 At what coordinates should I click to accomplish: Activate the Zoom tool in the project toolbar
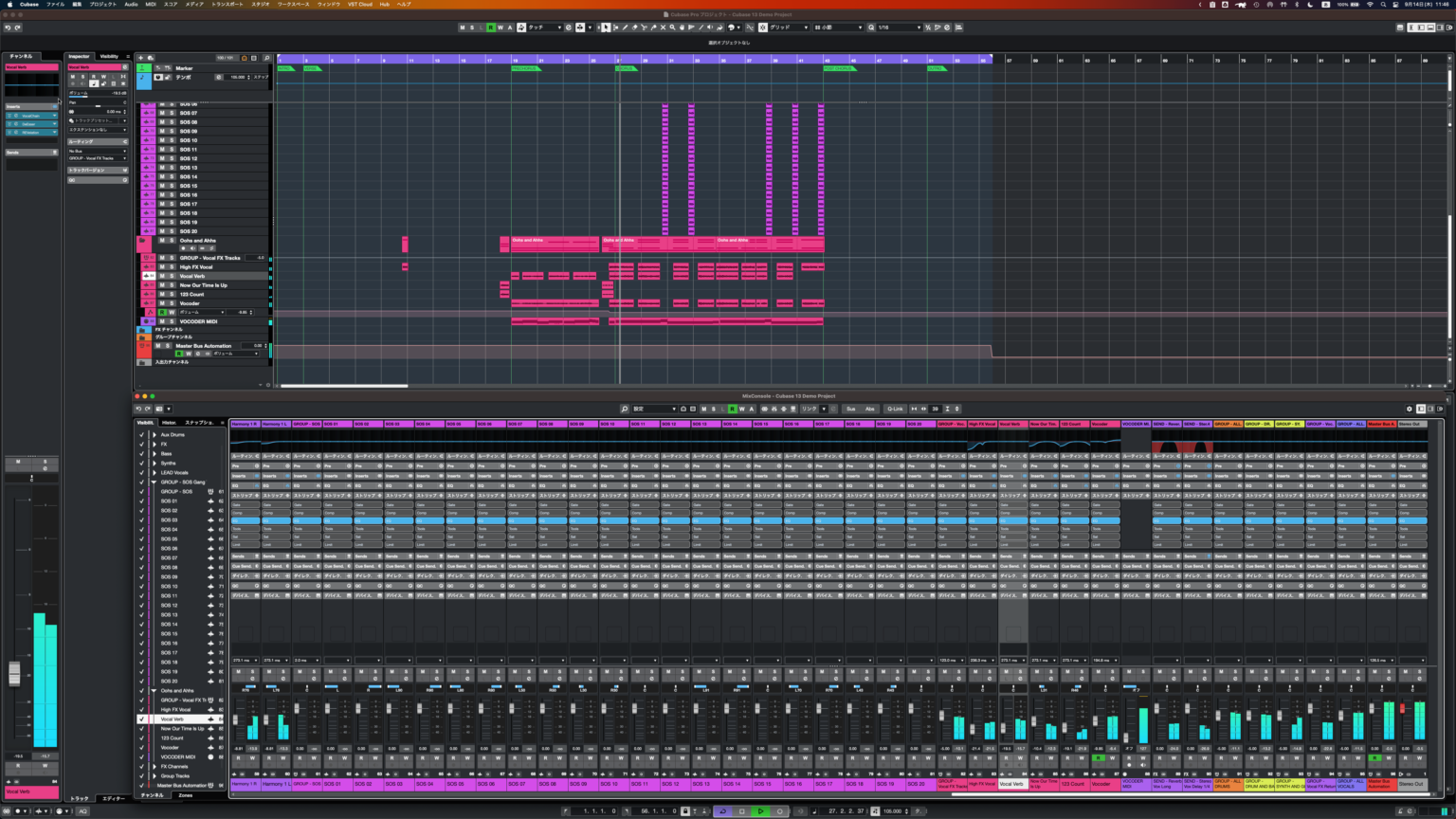click(673, 28)
